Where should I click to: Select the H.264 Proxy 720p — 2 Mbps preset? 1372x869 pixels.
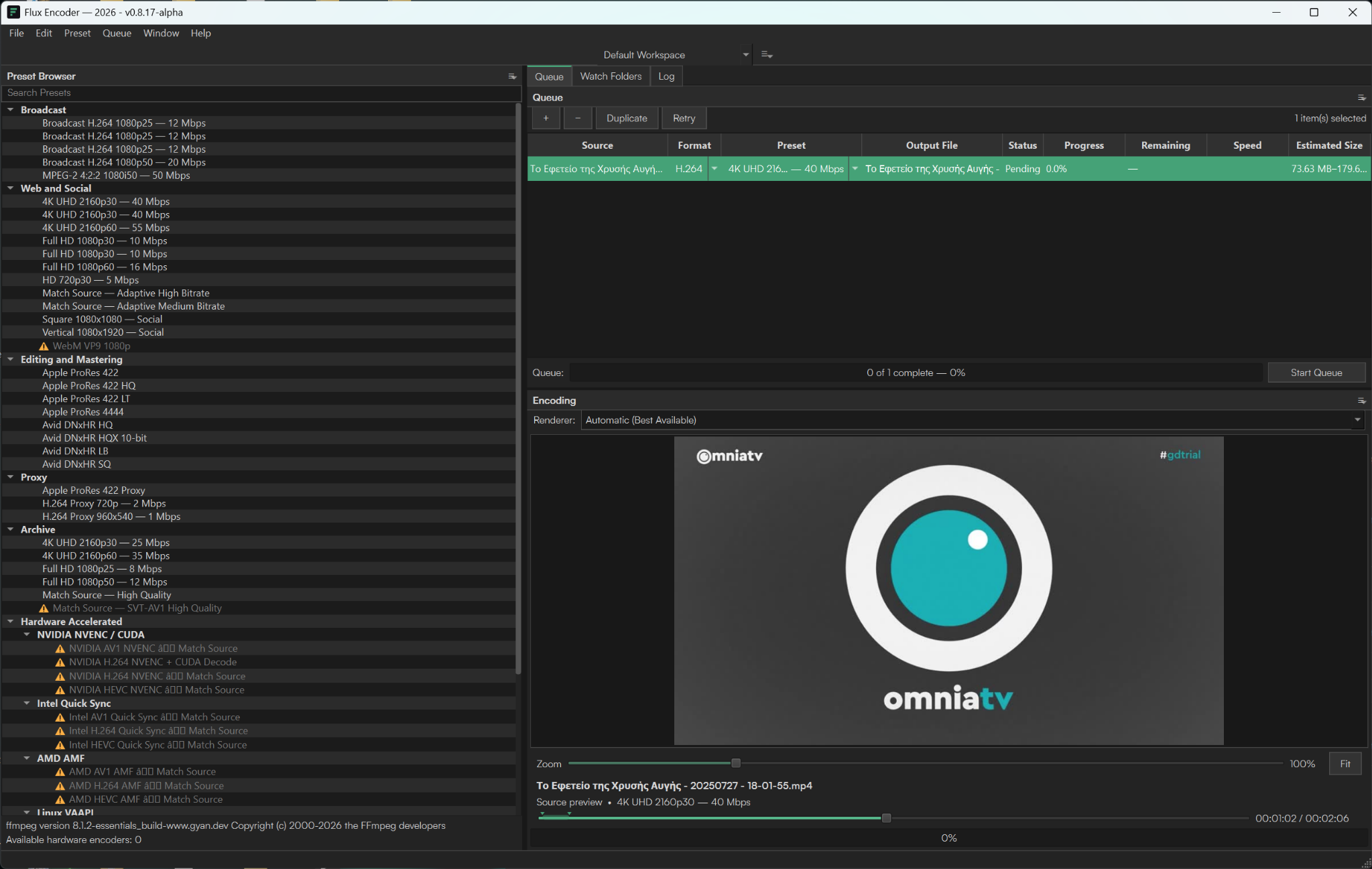[104, 504]
